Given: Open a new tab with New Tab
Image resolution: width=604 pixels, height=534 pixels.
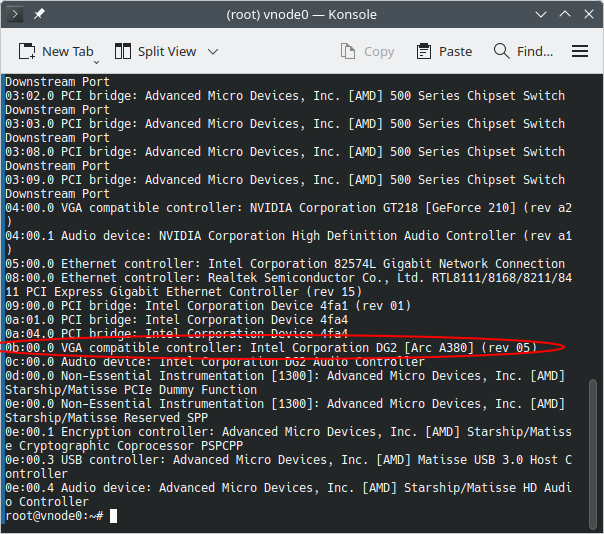Looking at the screenshot, I should (56, 51).
